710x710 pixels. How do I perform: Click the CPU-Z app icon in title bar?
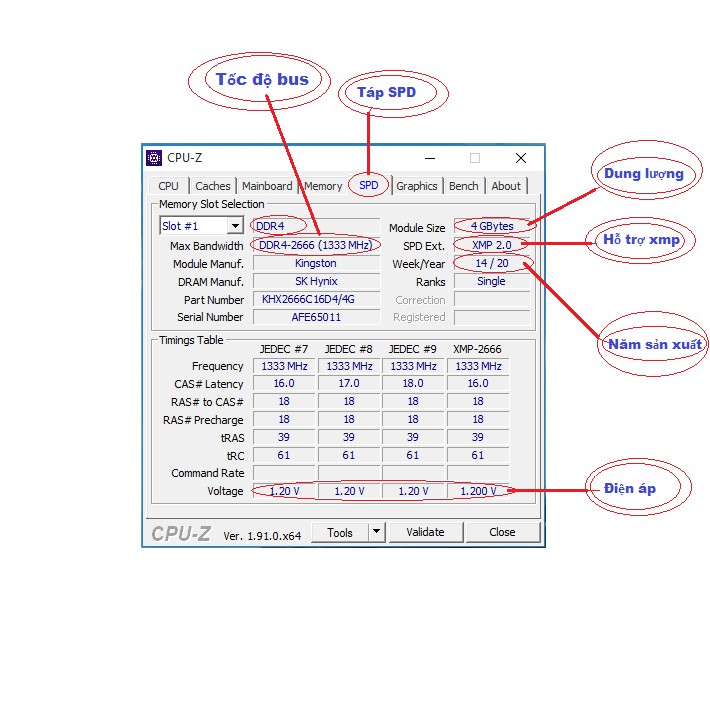154,158
